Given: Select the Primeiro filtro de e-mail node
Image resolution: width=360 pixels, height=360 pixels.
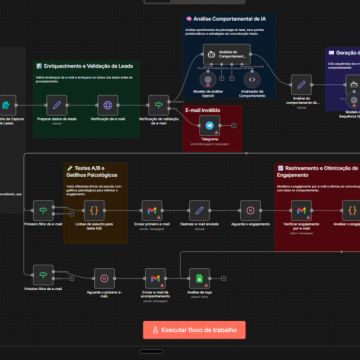Looking at the screenshot, I should pos(43,210).
